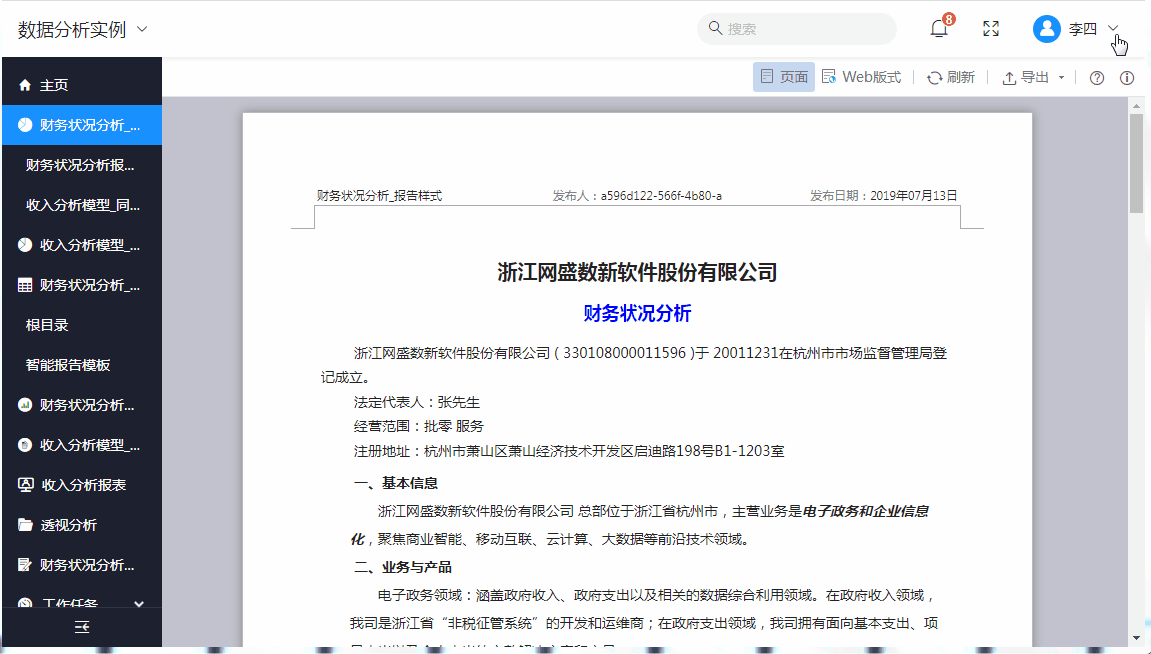The height and width of the screenshot is (654, 1151).
Task: Open the notification bell with 8 alerts
Action: [939, 29]
